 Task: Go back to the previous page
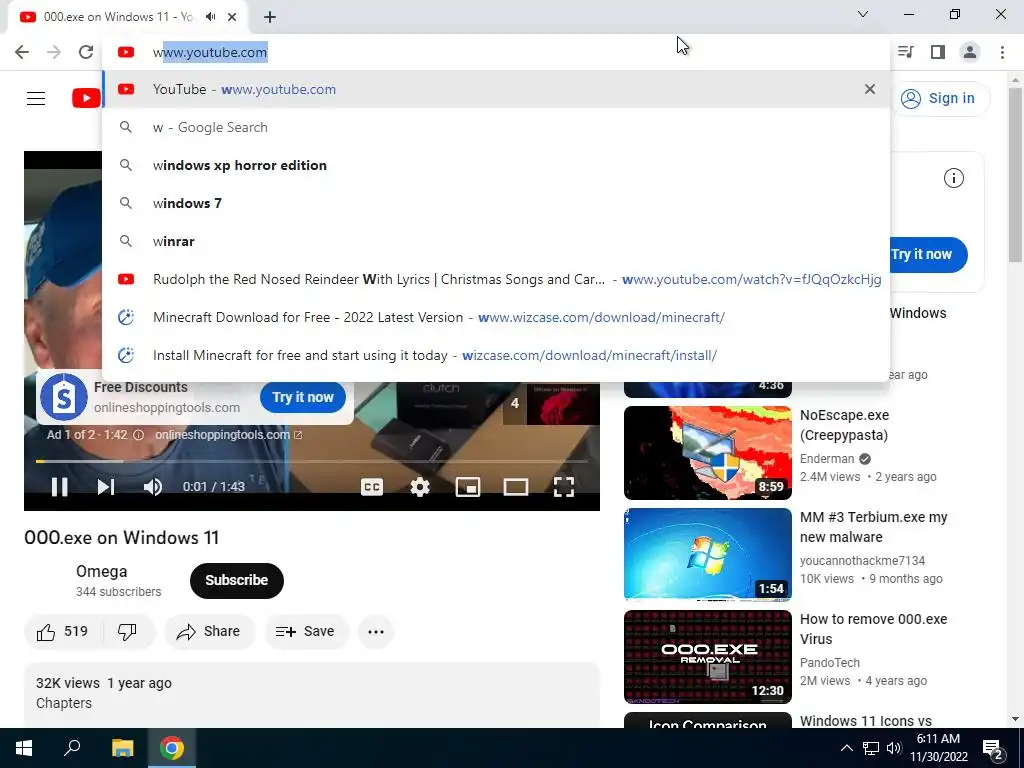point(22,52)
